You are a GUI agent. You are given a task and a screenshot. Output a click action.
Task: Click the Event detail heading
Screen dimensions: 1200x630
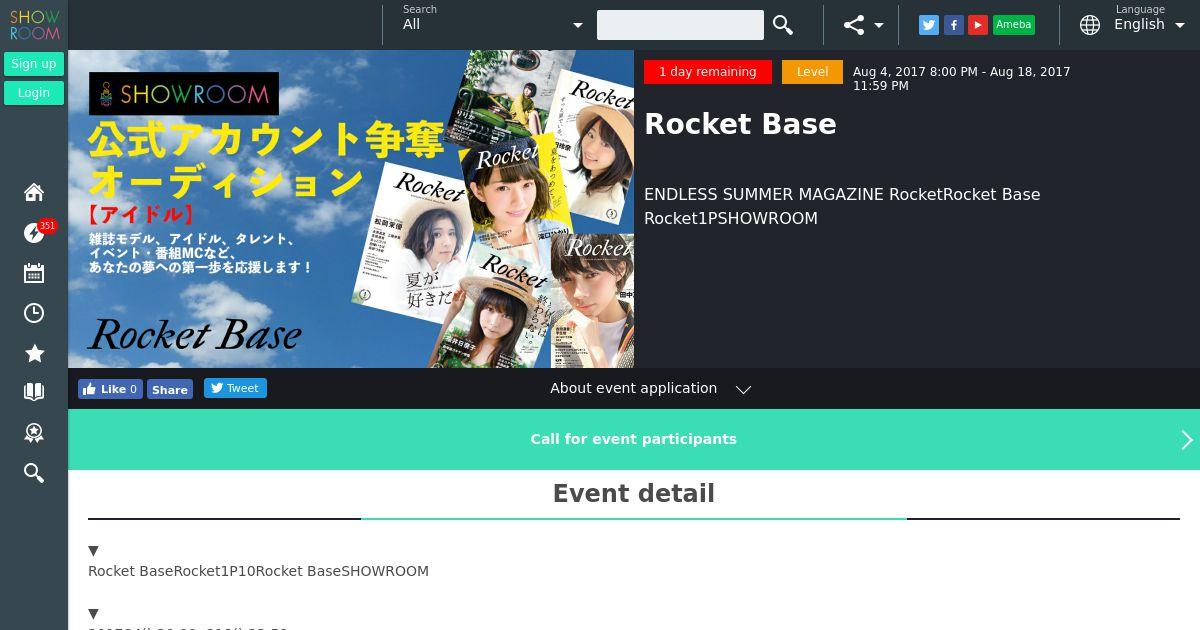pyautogui.click(x=634, y=494)
